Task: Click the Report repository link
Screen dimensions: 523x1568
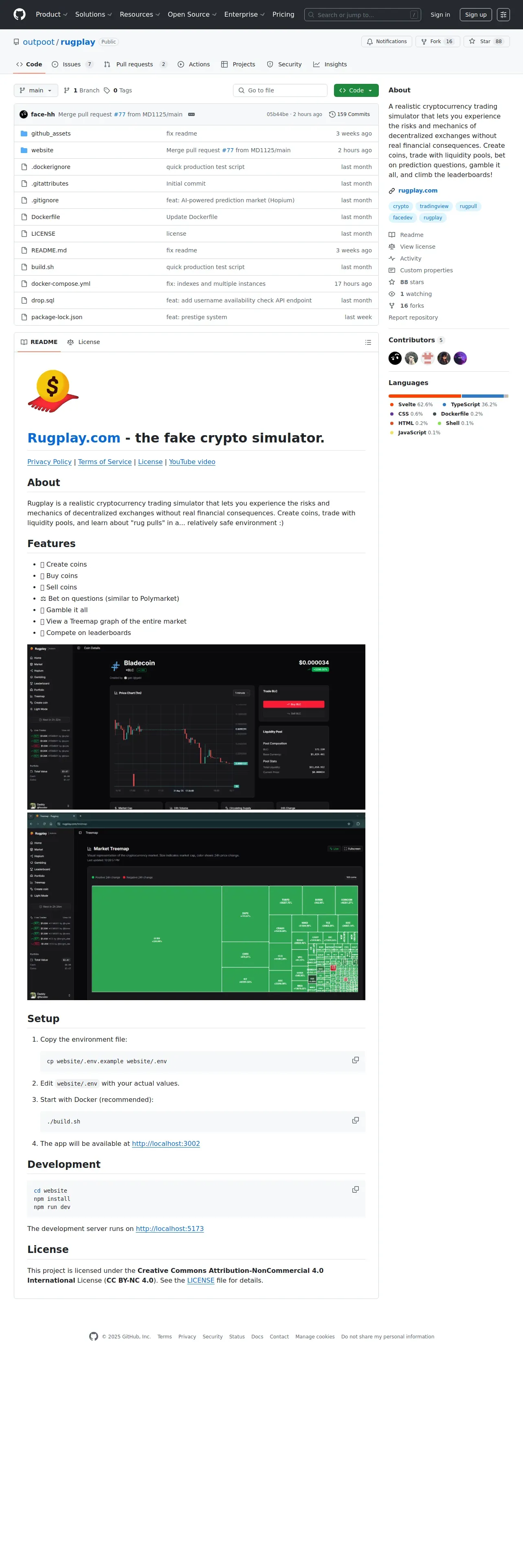Action: tap(413, 318)
